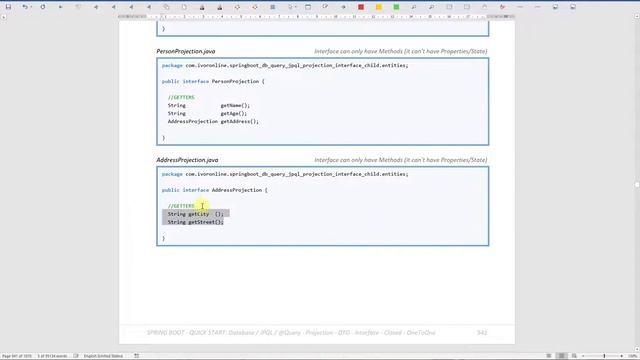Screen dimensions: 640x360
Task: Click the highlighted 'String getCity();' line
Action: coord(196,214)
